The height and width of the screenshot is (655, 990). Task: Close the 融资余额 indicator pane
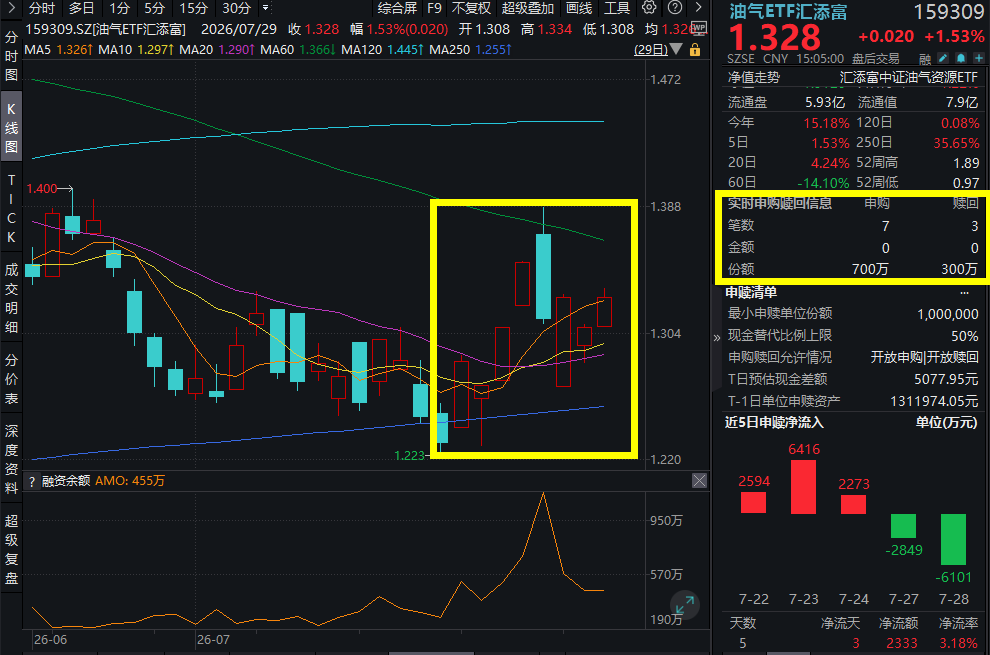click(700, 481)
